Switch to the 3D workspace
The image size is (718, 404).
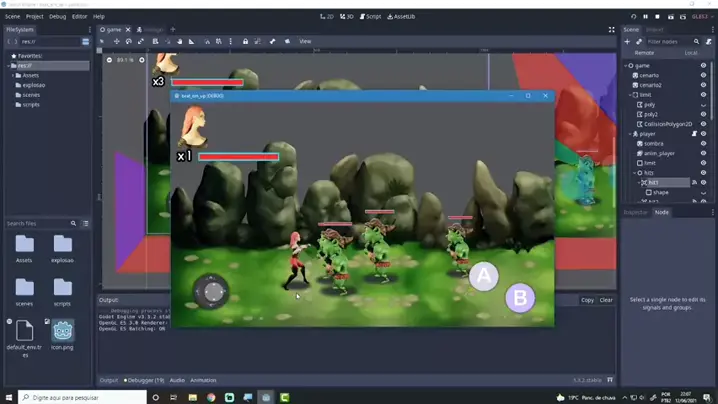point(347,16)
